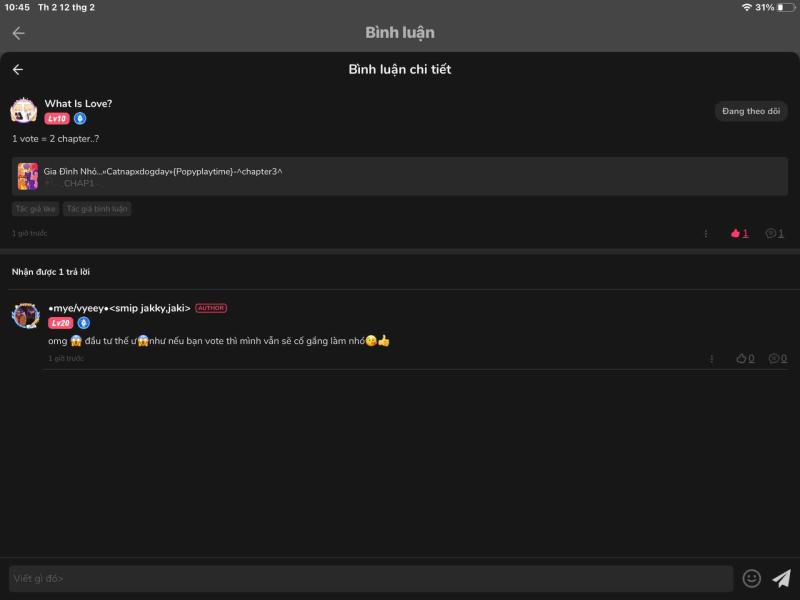Reply to the author's comment

(777, 359)
